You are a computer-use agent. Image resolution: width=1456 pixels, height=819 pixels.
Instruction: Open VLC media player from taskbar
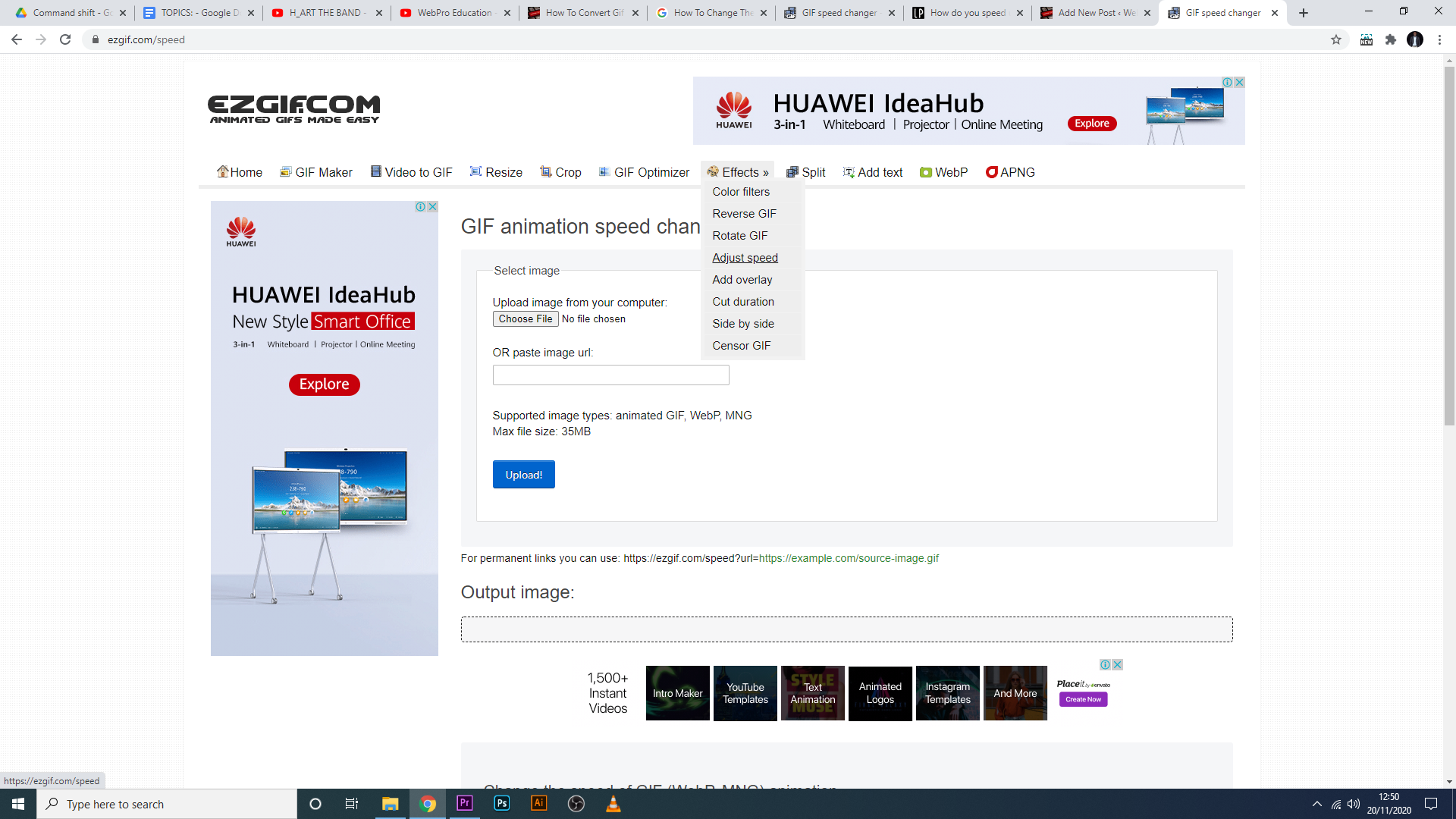pyautogui.click(x=613, y=804)
